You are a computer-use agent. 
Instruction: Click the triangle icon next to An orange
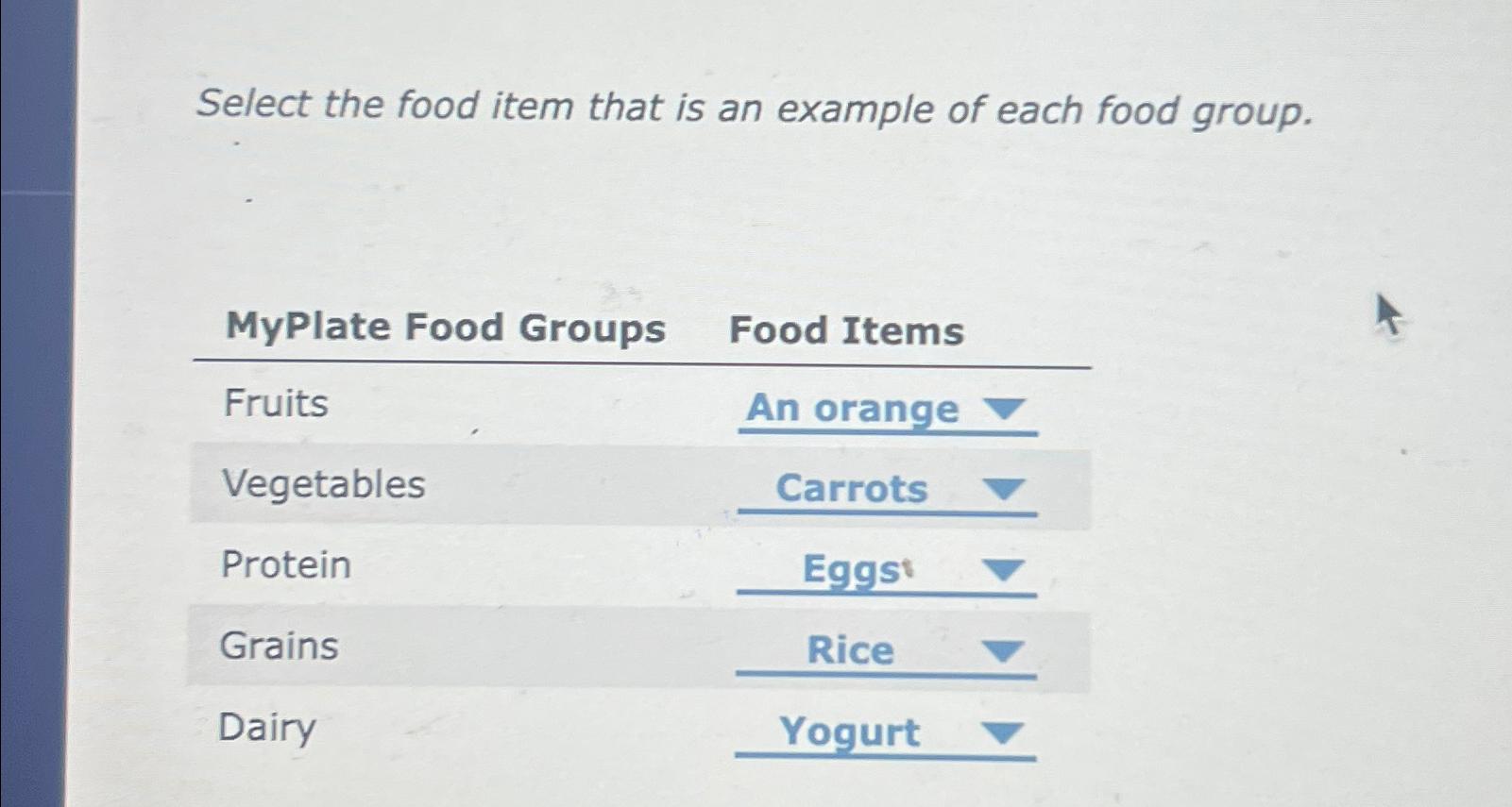pyautogui.click(x=1007, y=408)
